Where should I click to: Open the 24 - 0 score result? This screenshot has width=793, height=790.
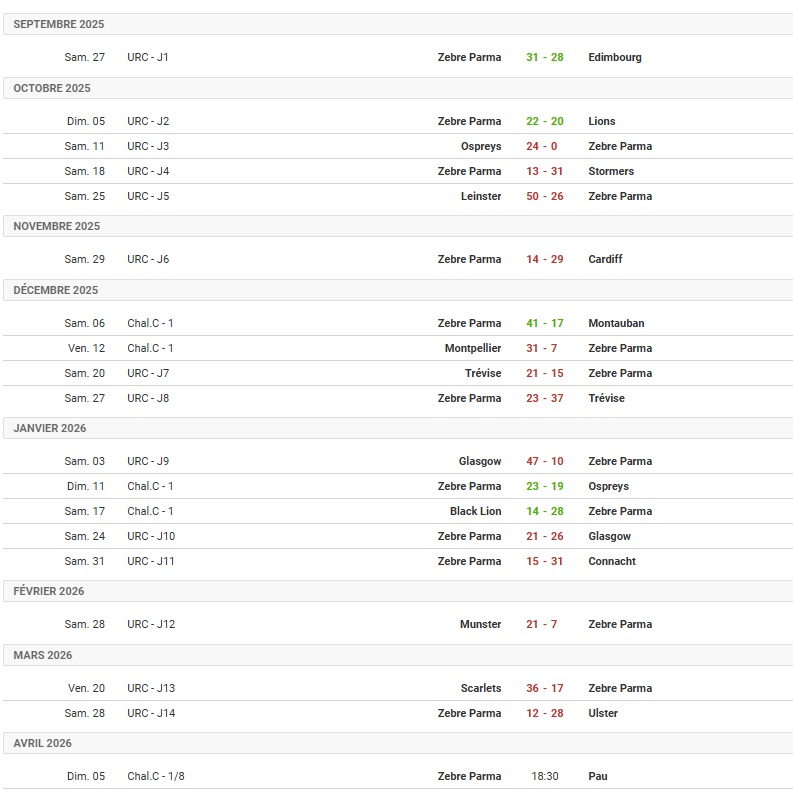[x=541, y=146]
